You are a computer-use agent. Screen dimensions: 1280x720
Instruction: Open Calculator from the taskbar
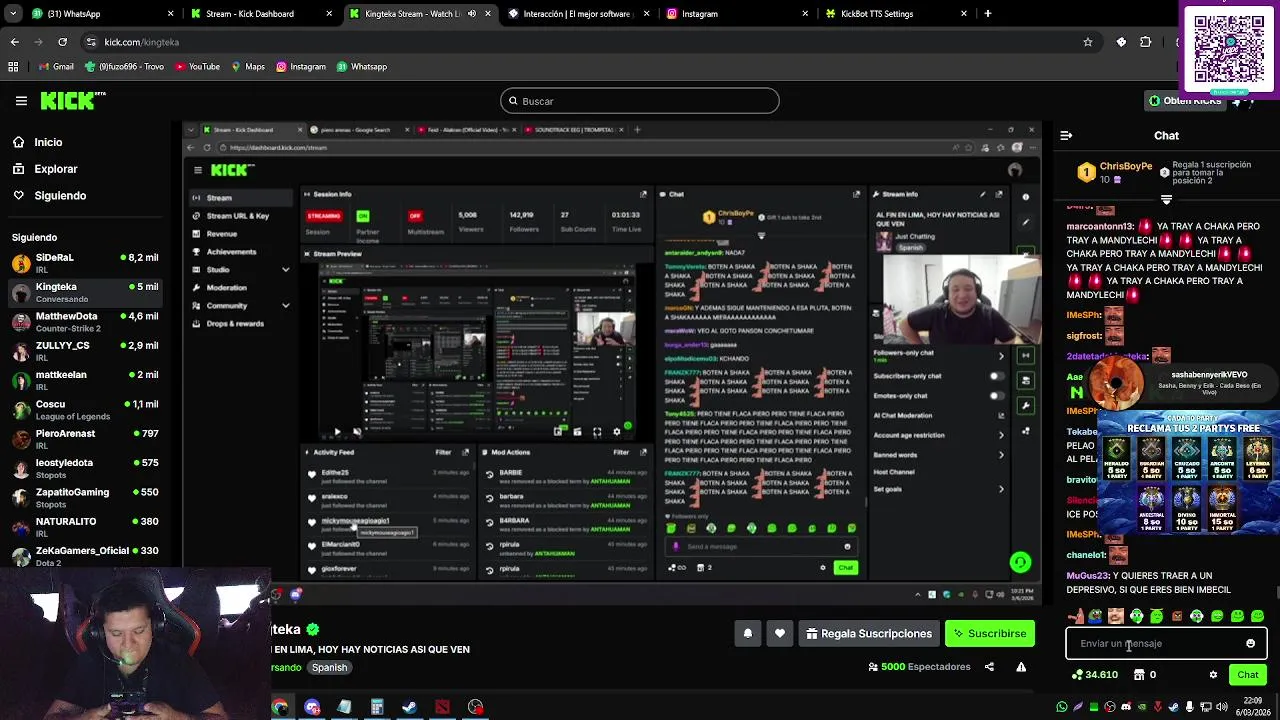tap(377, 707)
